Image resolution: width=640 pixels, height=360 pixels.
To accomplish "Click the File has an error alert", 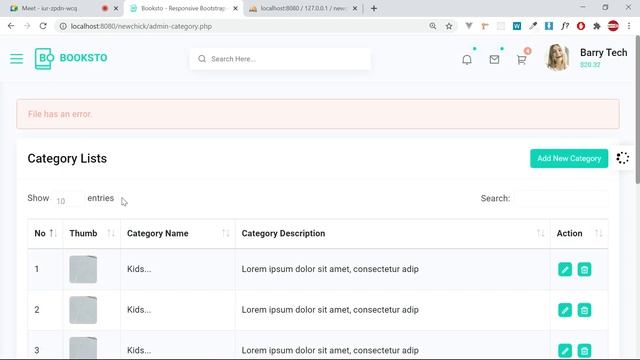I will tap(318, 114).
